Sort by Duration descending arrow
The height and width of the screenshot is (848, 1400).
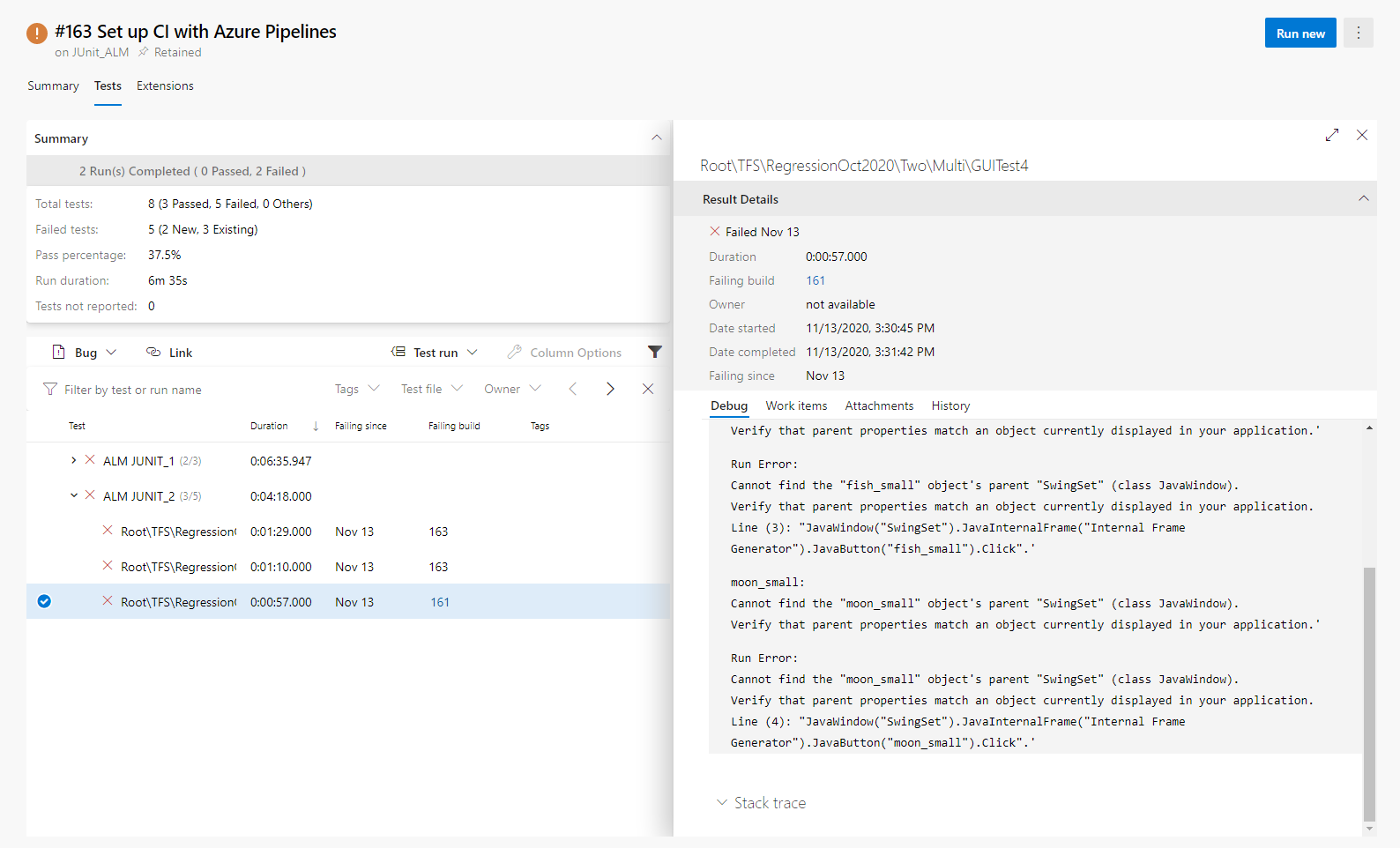[x=316, y=426]
